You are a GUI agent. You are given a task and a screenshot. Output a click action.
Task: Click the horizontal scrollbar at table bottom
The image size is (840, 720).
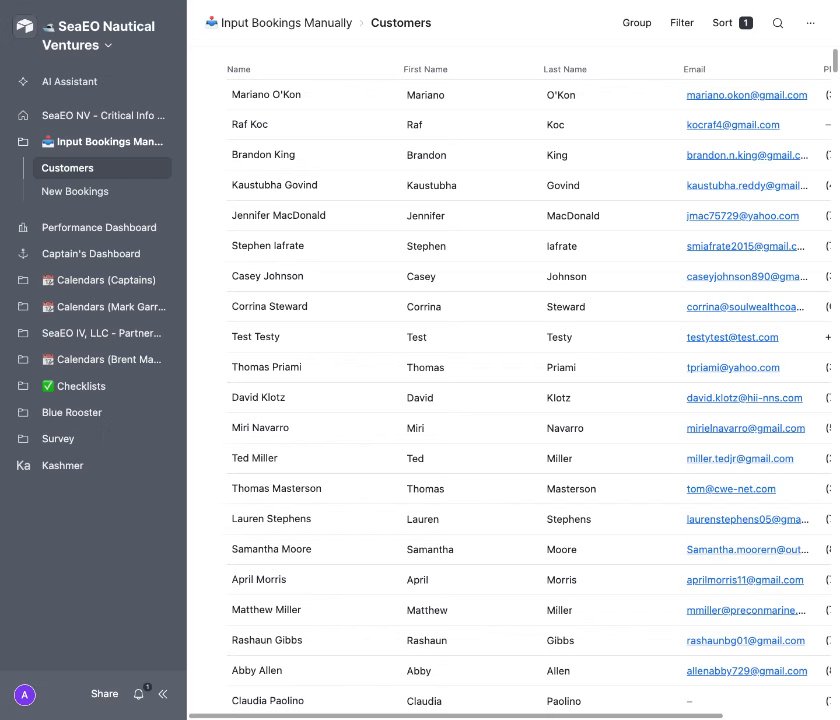(x=455, y=716)
